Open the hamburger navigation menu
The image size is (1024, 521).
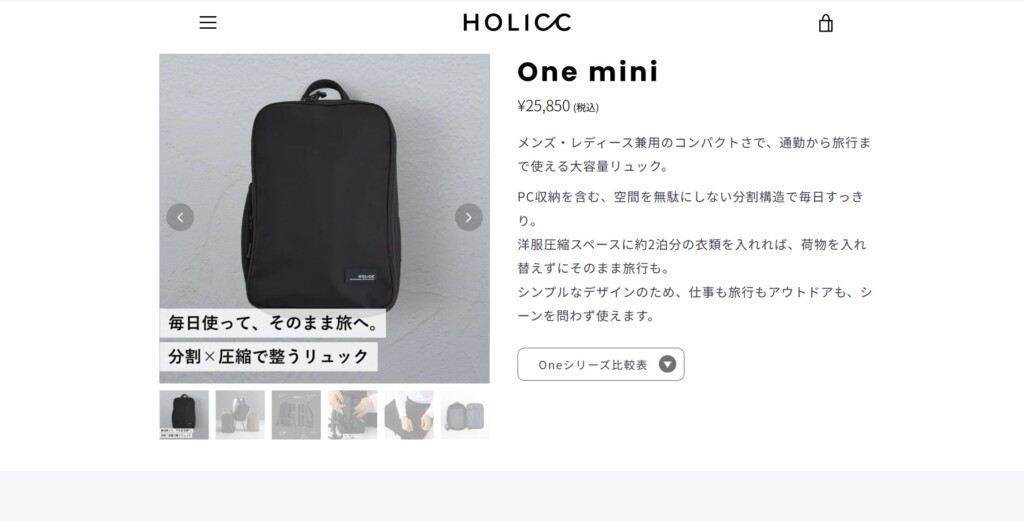[208, 22]
